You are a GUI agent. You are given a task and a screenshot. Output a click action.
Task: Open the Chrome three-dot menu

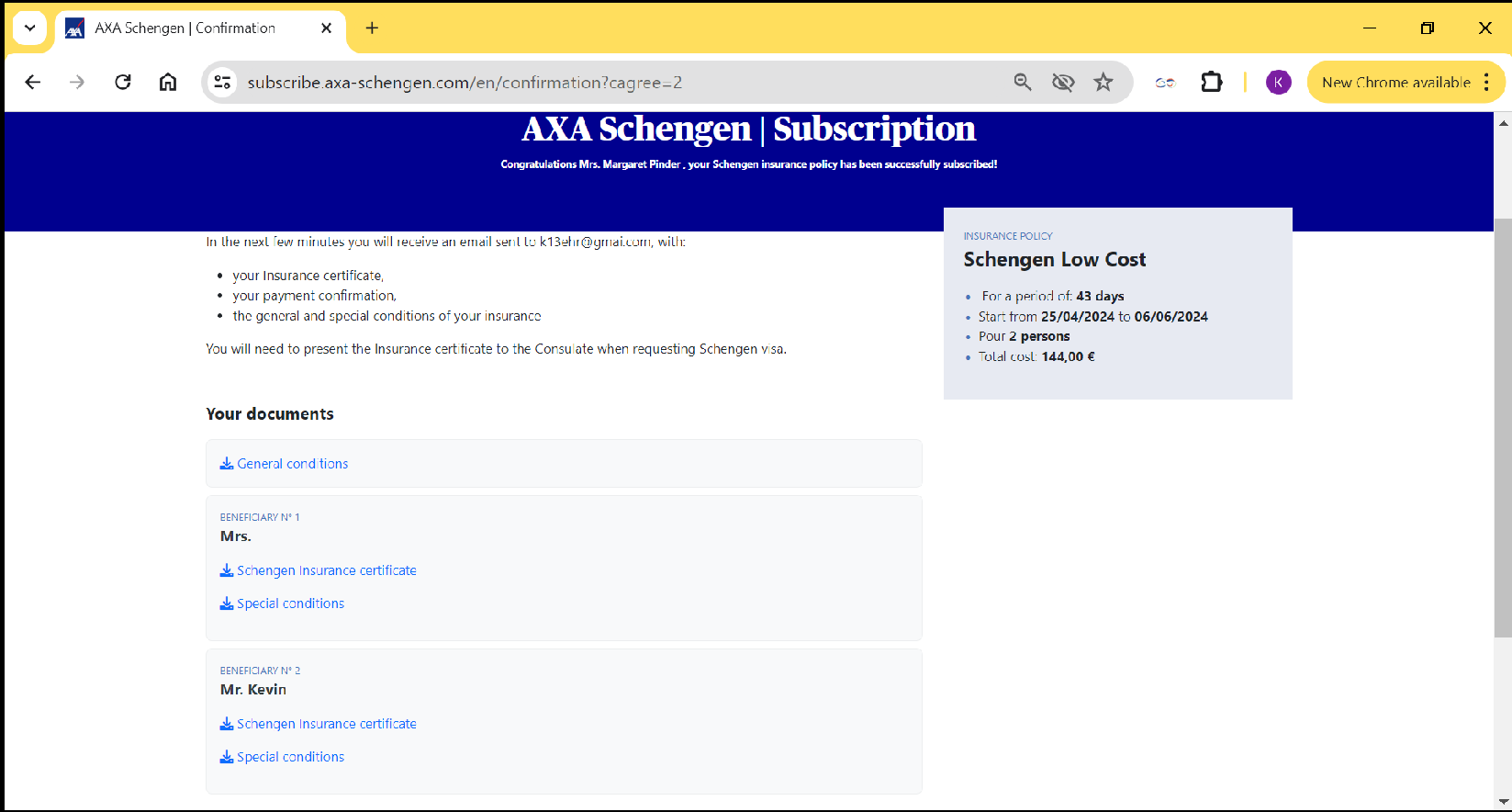coord(1486,83)
